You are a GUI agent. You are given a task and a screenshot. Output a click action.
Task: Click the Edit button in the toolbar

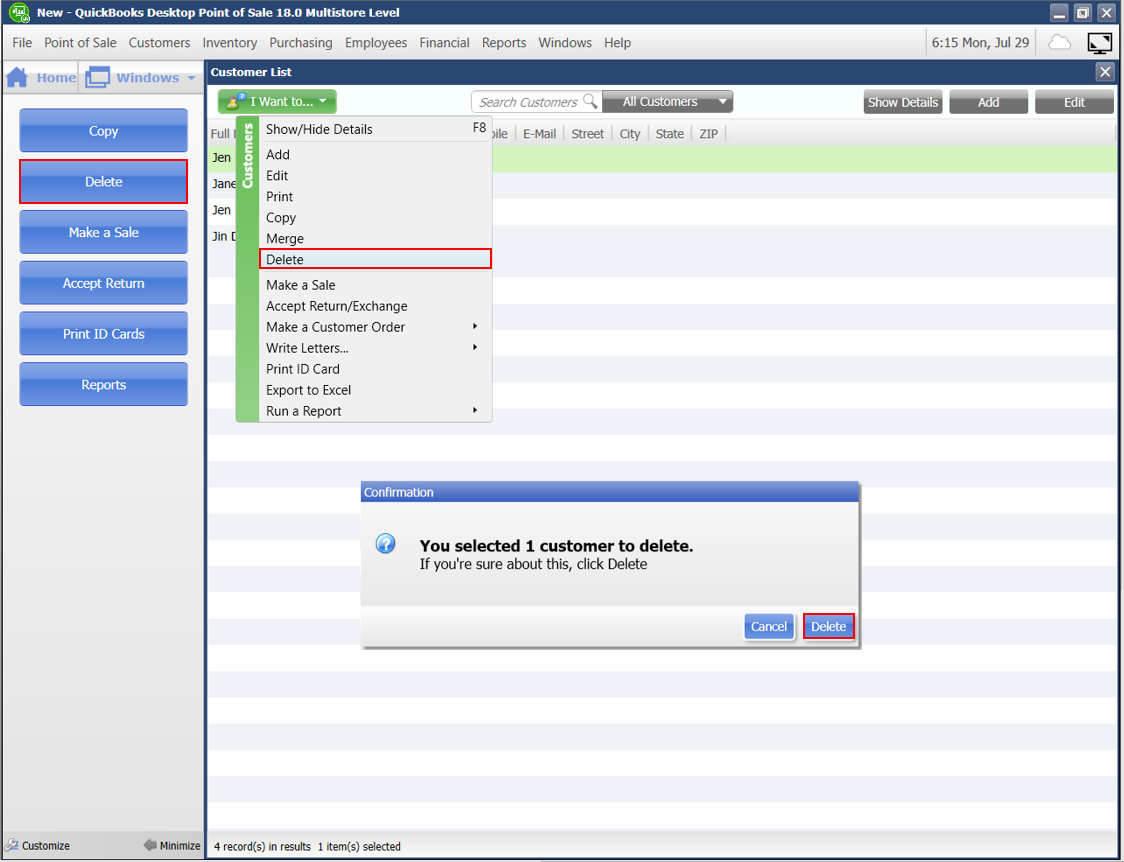point(1074,102)
